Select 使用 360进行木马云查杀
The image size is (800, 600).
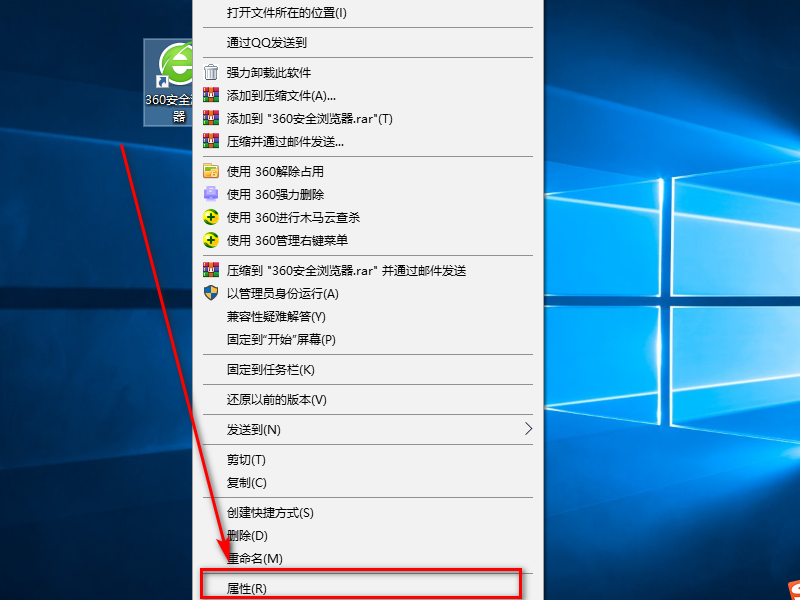[x=368, y=217]
